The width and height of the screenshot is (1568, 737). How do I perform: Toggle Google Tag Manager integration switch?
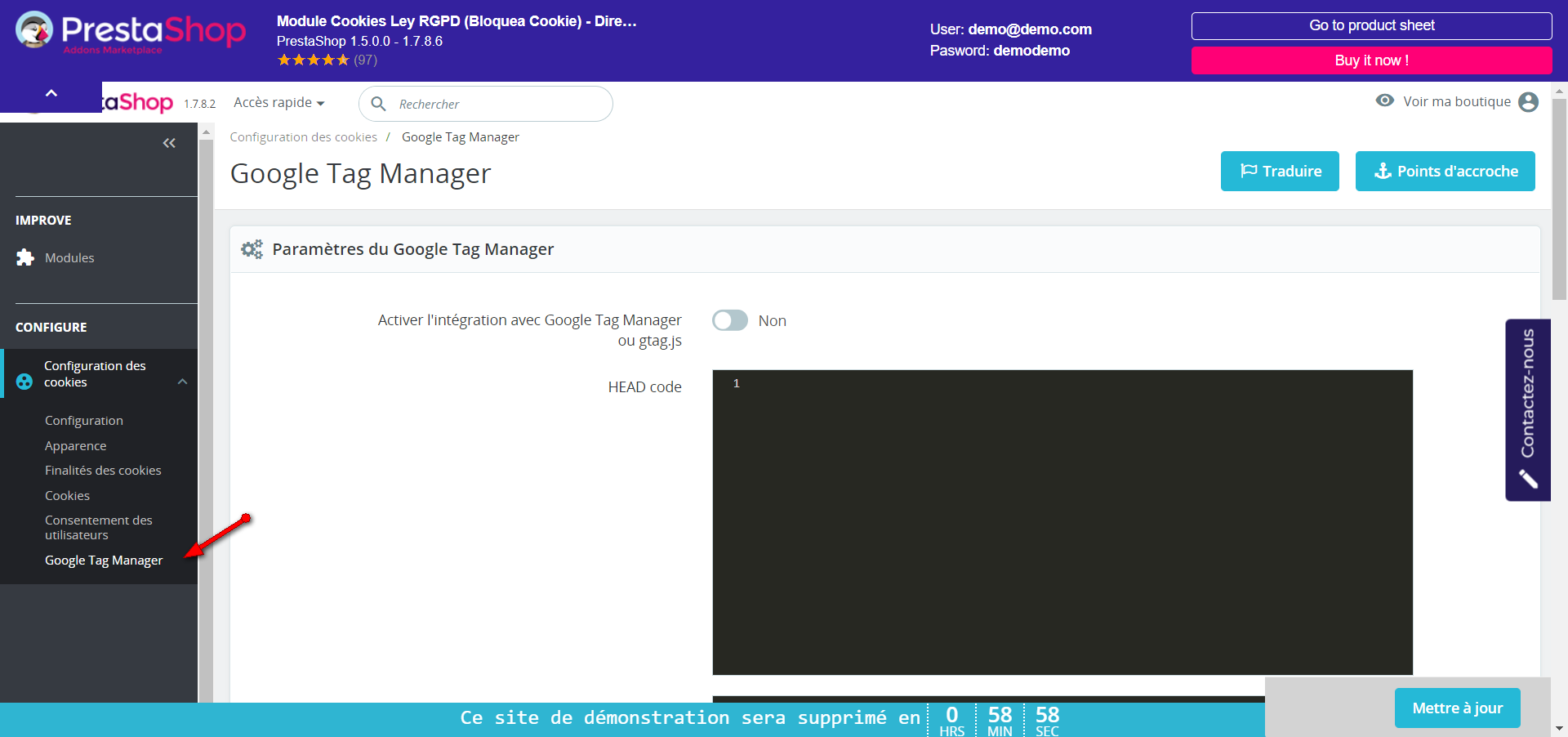[730, 320]
